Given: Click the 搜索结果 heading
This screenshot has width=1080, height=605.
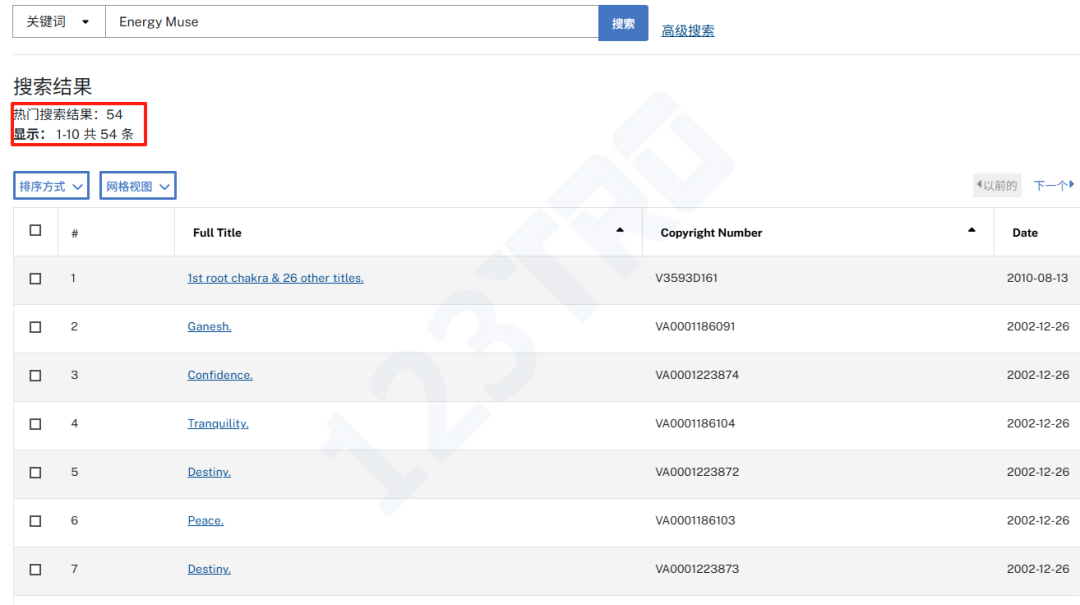Looking at the screenshot, I should tap(52, 86).
